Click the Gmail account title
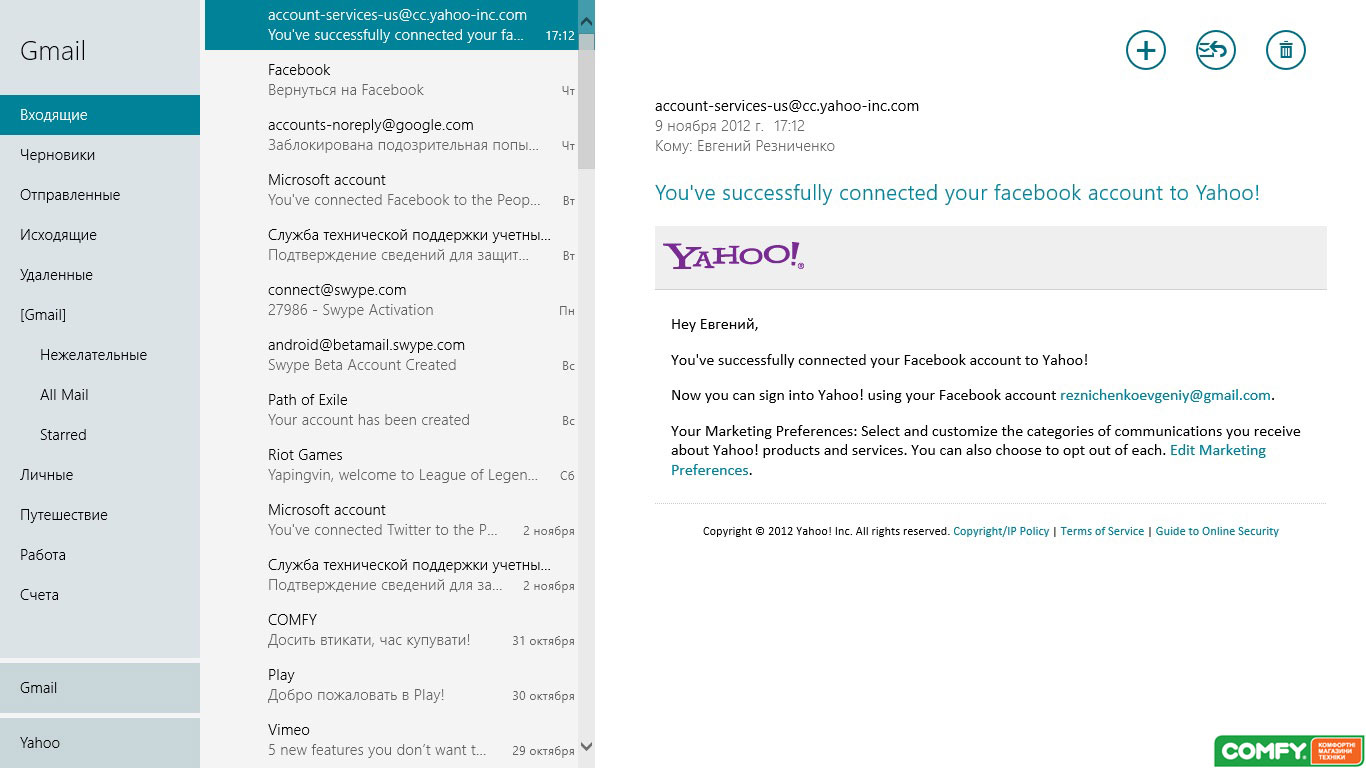 click(x=53, y=51)
